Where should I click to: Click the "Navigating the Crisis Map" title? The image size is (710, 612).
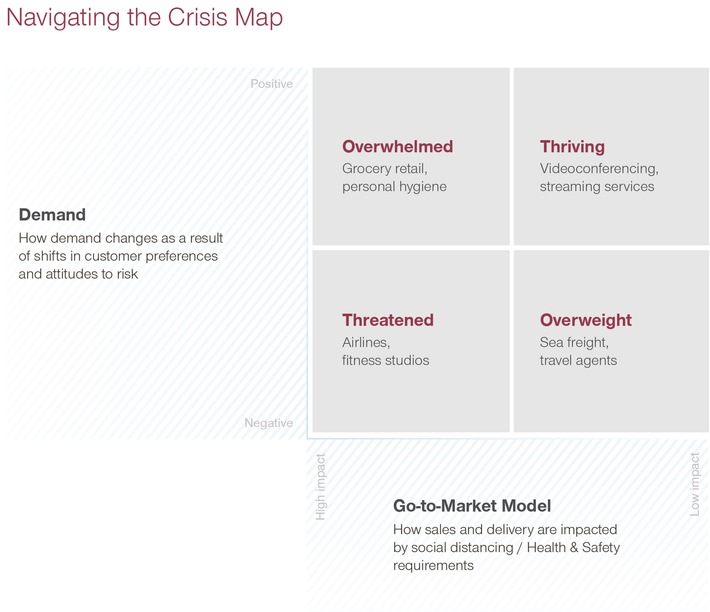(145, 18)
